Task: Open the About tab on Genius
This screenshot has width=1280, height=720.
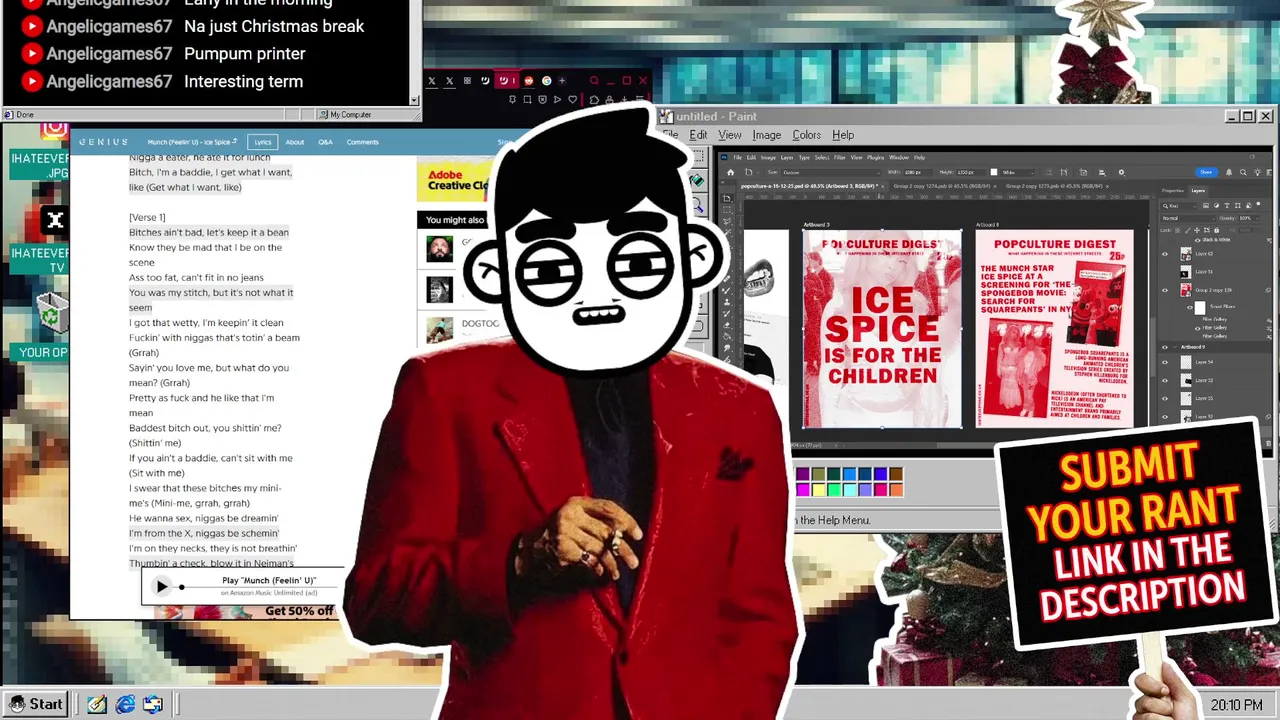Action: (294, 142)
